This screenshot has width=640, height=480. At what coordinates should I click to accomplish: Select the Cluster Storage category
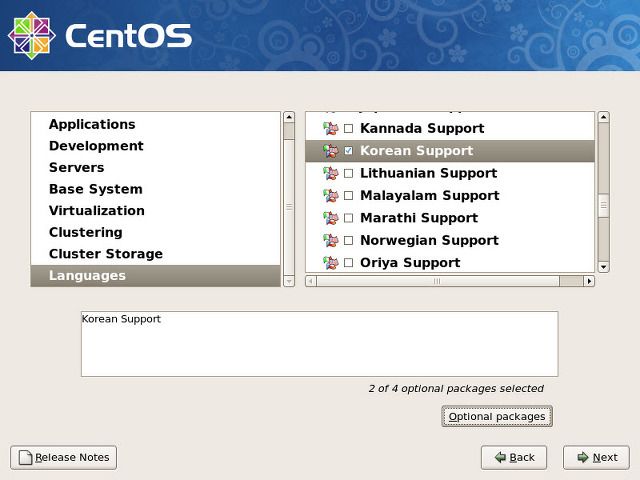pos(156,254)
